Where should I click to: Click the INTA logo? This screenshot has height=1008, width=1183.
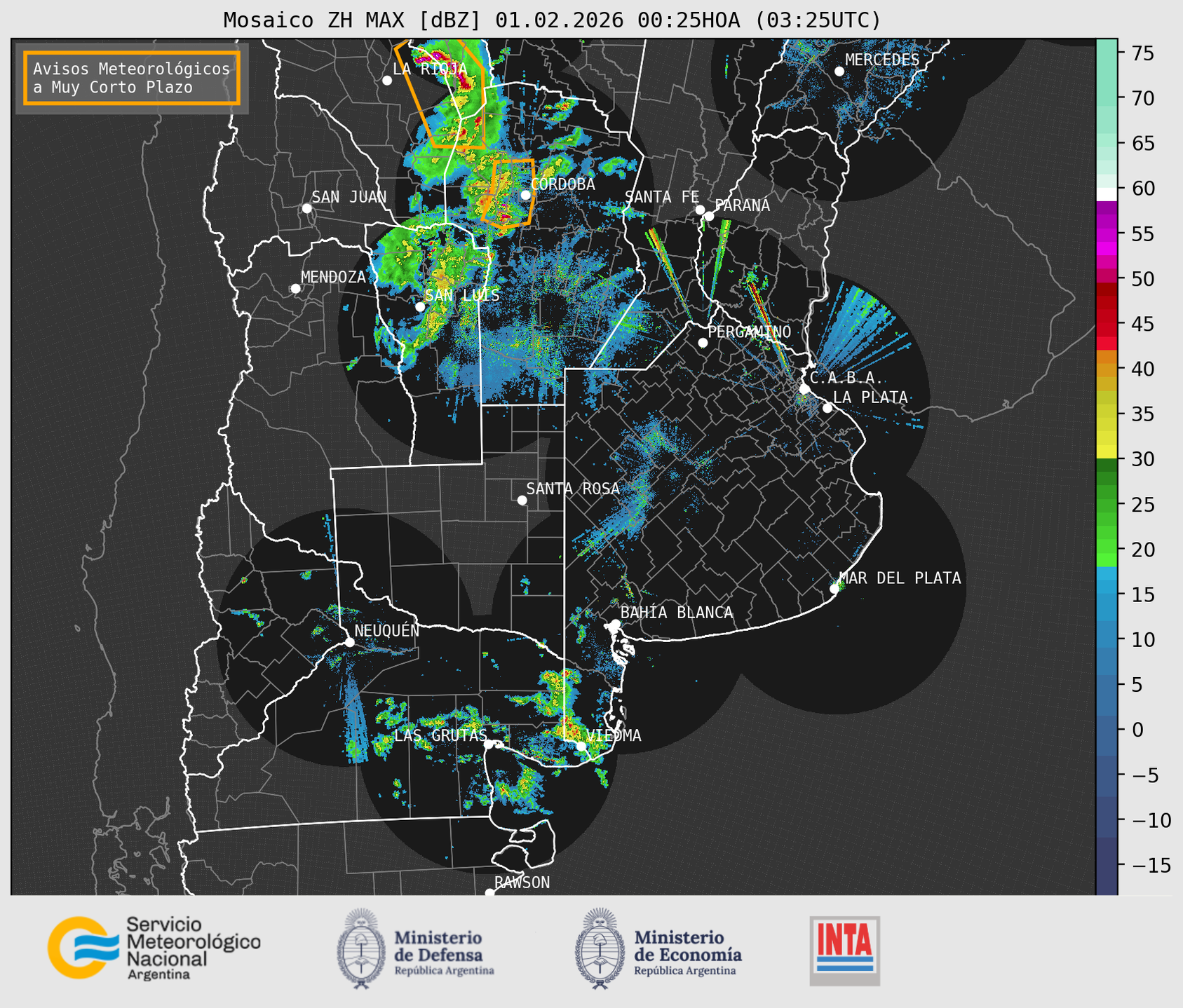844,951
